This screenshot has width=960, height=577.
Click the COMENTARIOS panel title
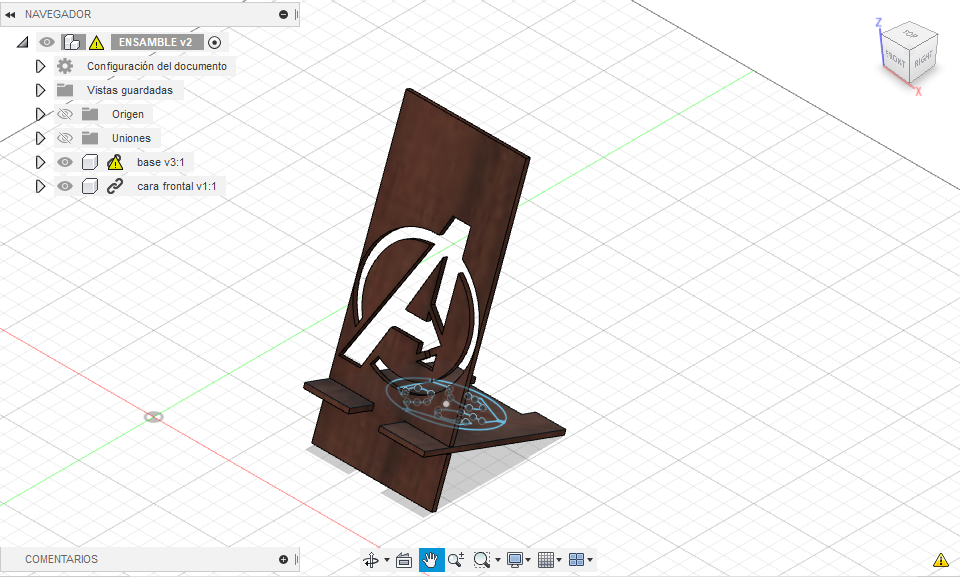61,559
